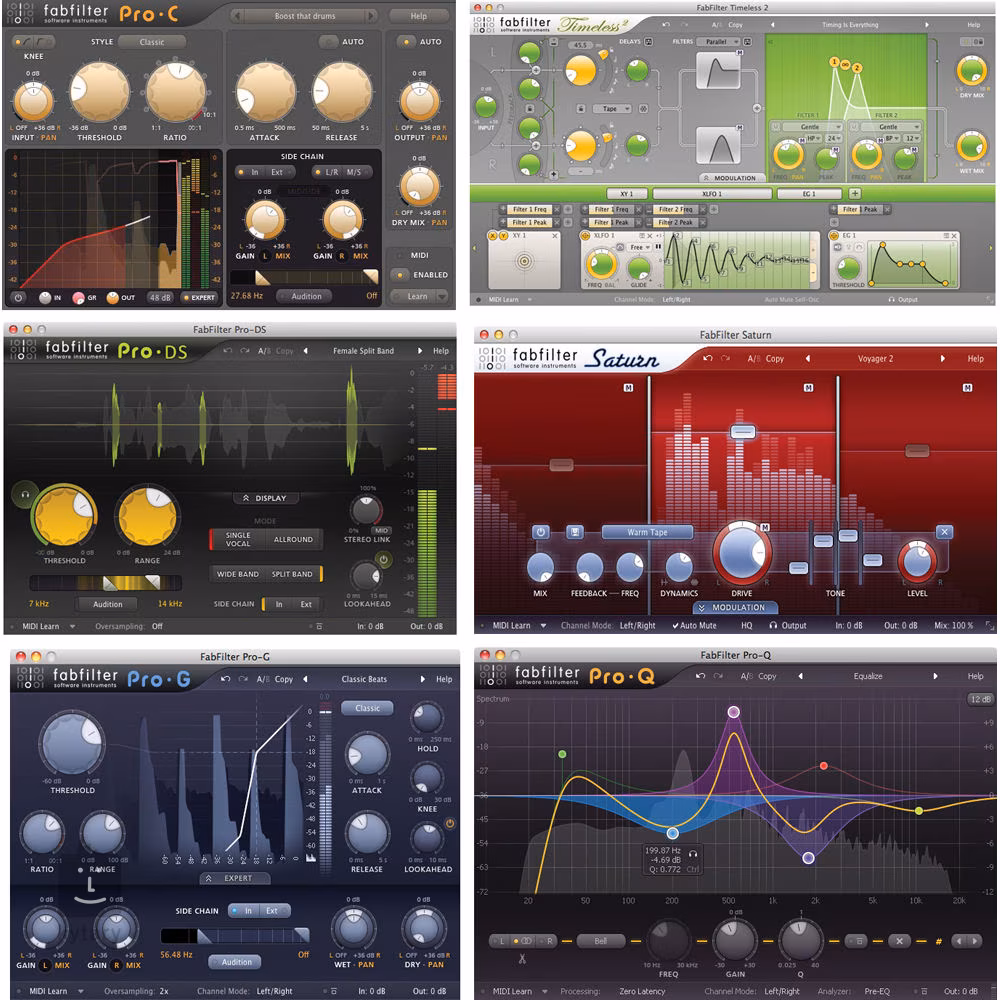1000x1000 pixels.
Task: Click MIDI Learn in Saturn bottom bar
Action: 512,624
